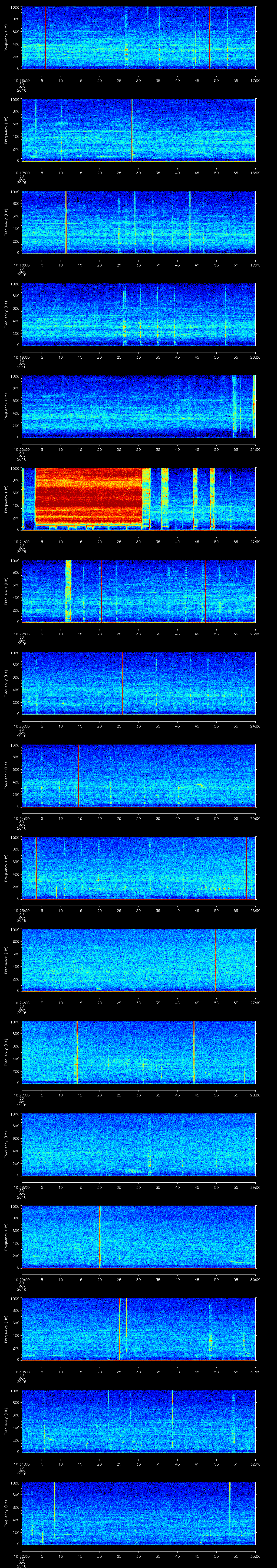Screen dimensions: 277x1568
Task: Open the spectrogram panel starting at 10:23:00
Action: (138, 683)
